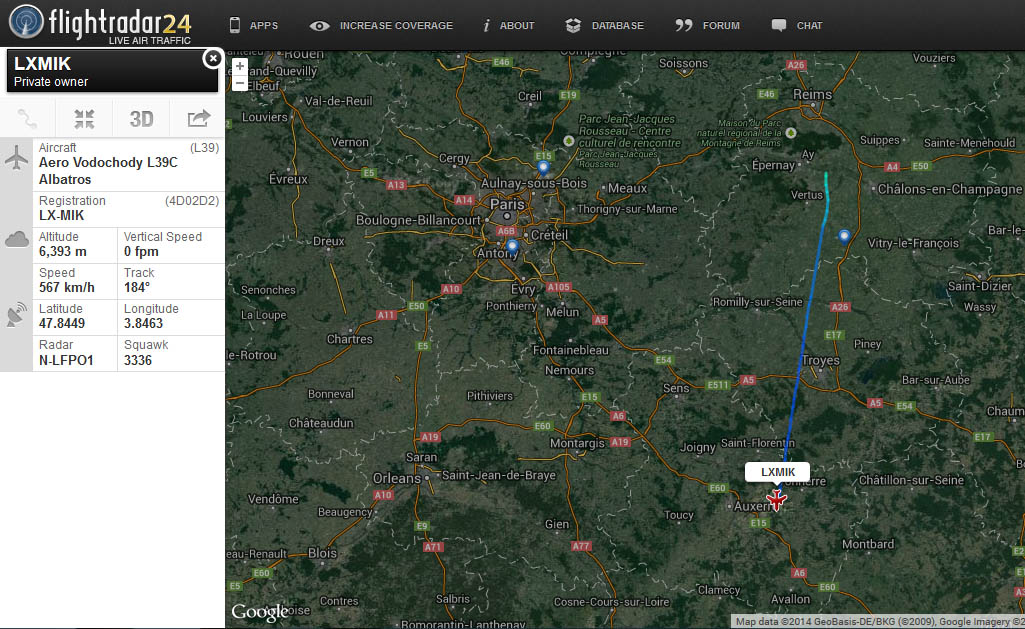Click the Map data copyright notice
The height and width of the screenshot is (629, 1025).
coord(879,621)
